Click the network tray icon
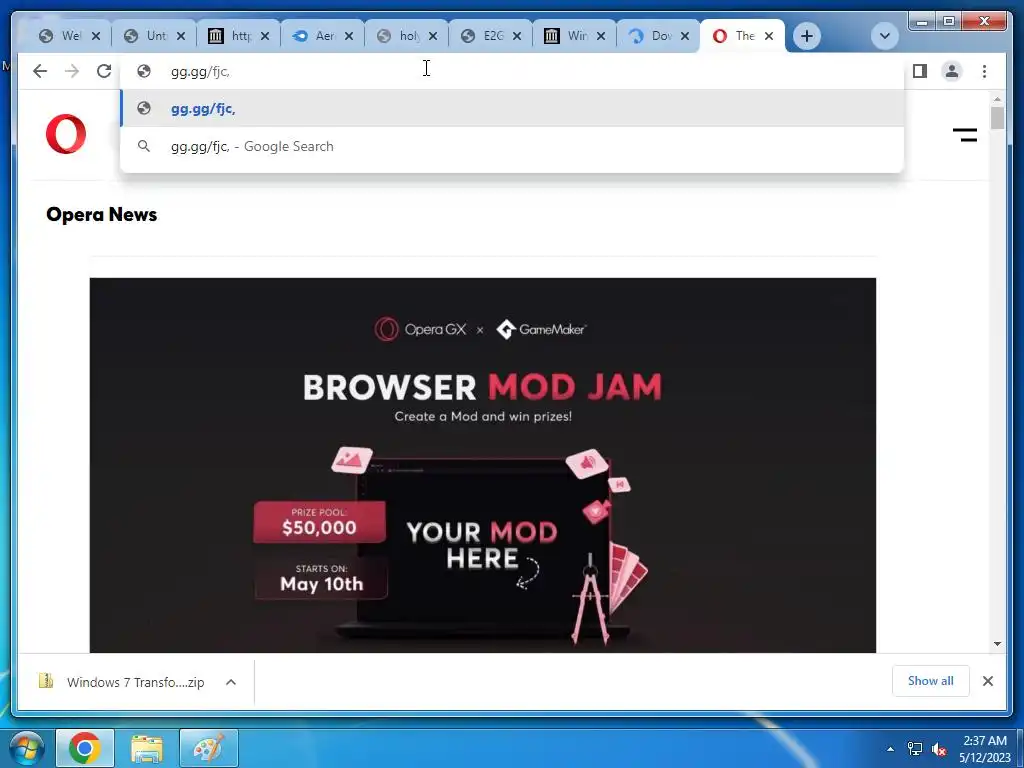 tap(915, 749)
